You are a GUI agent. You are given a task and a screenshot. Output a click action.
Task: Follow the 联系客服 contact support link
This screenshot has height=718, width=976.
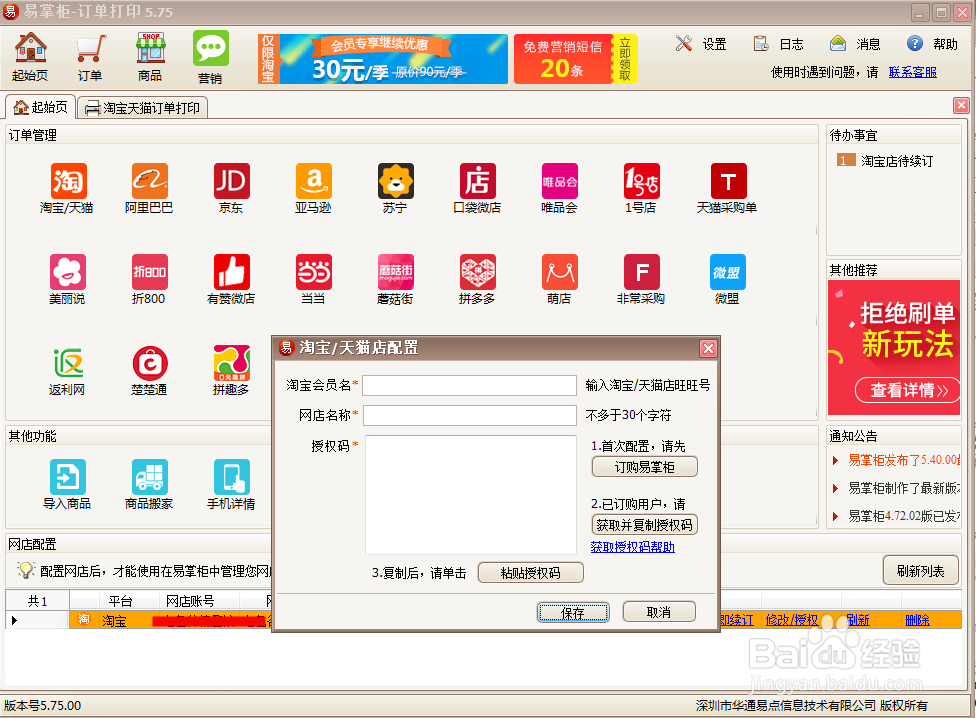tap(913, 72)
